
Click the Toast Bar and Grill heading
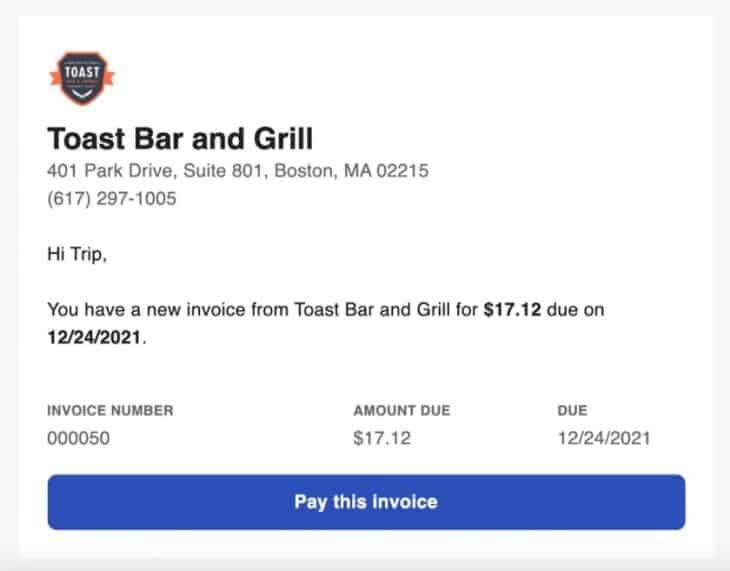180,138
